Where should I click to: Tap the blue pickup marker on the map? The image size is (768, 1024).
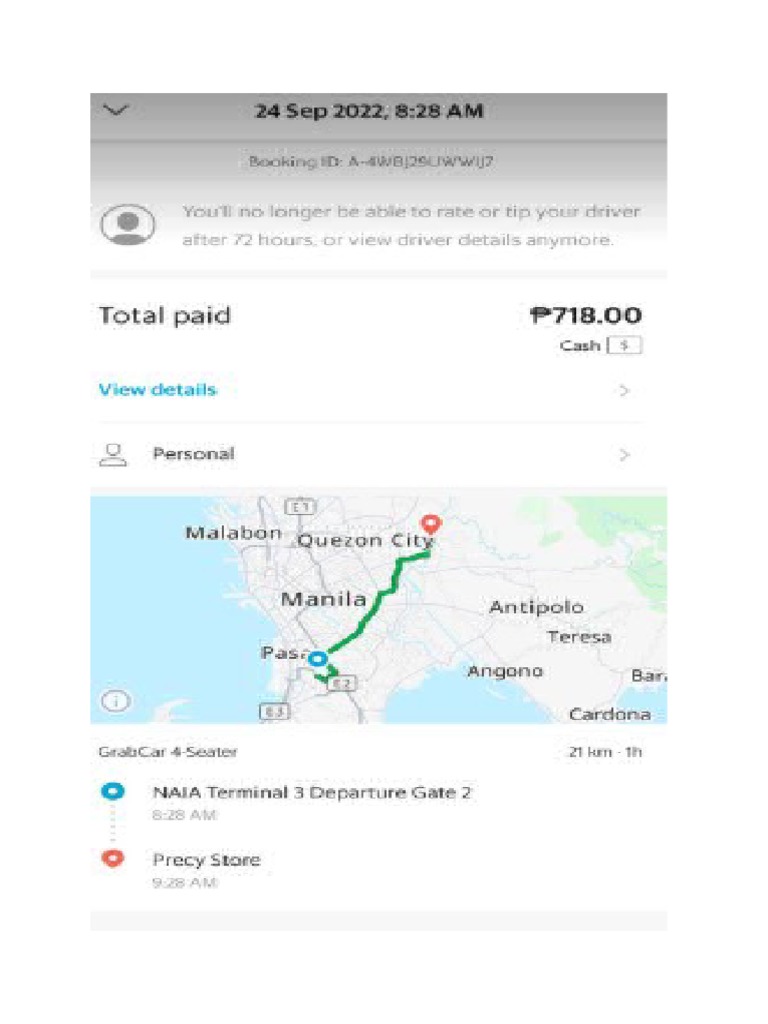(317, 659)
